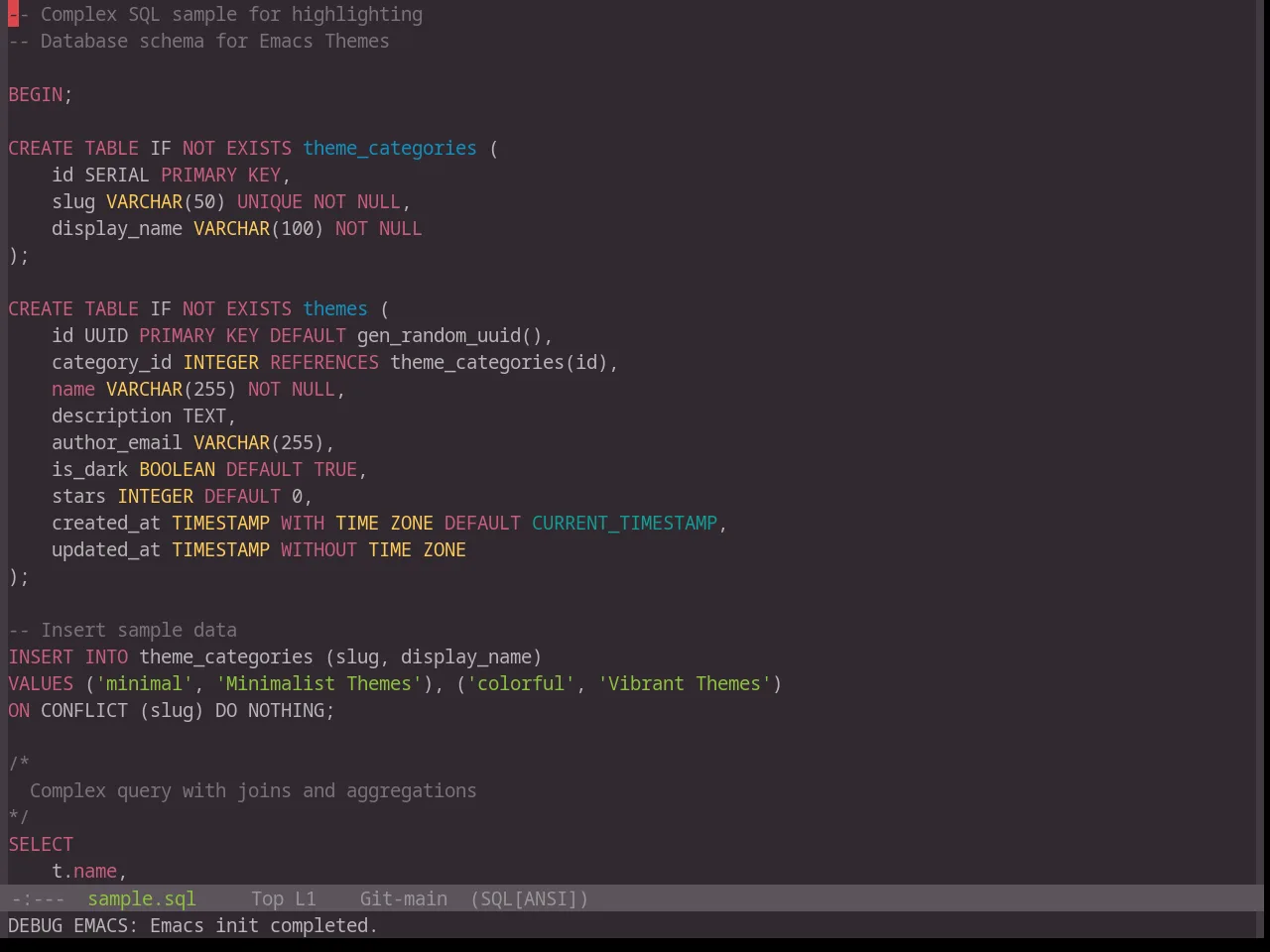Screen dimensions: 1270x952
Task: Click the sample.sql buffer name in mode line
Action: (142, 898)
